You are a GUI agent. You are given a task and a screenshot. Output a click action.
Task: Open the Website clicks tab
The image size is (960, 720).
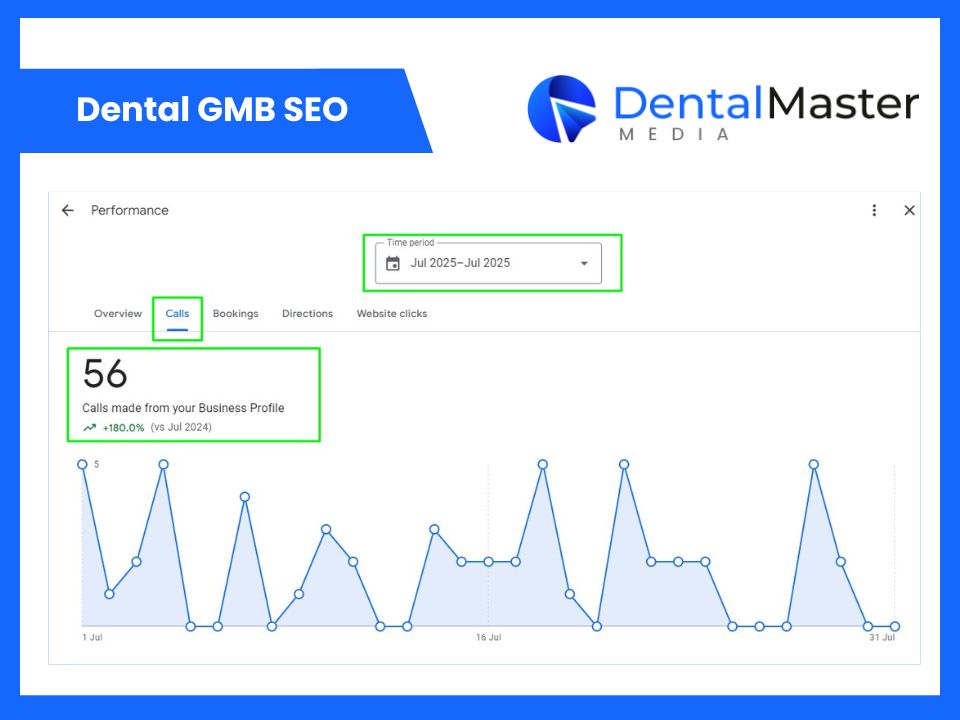pyautogui.click(x=392, y=313)
